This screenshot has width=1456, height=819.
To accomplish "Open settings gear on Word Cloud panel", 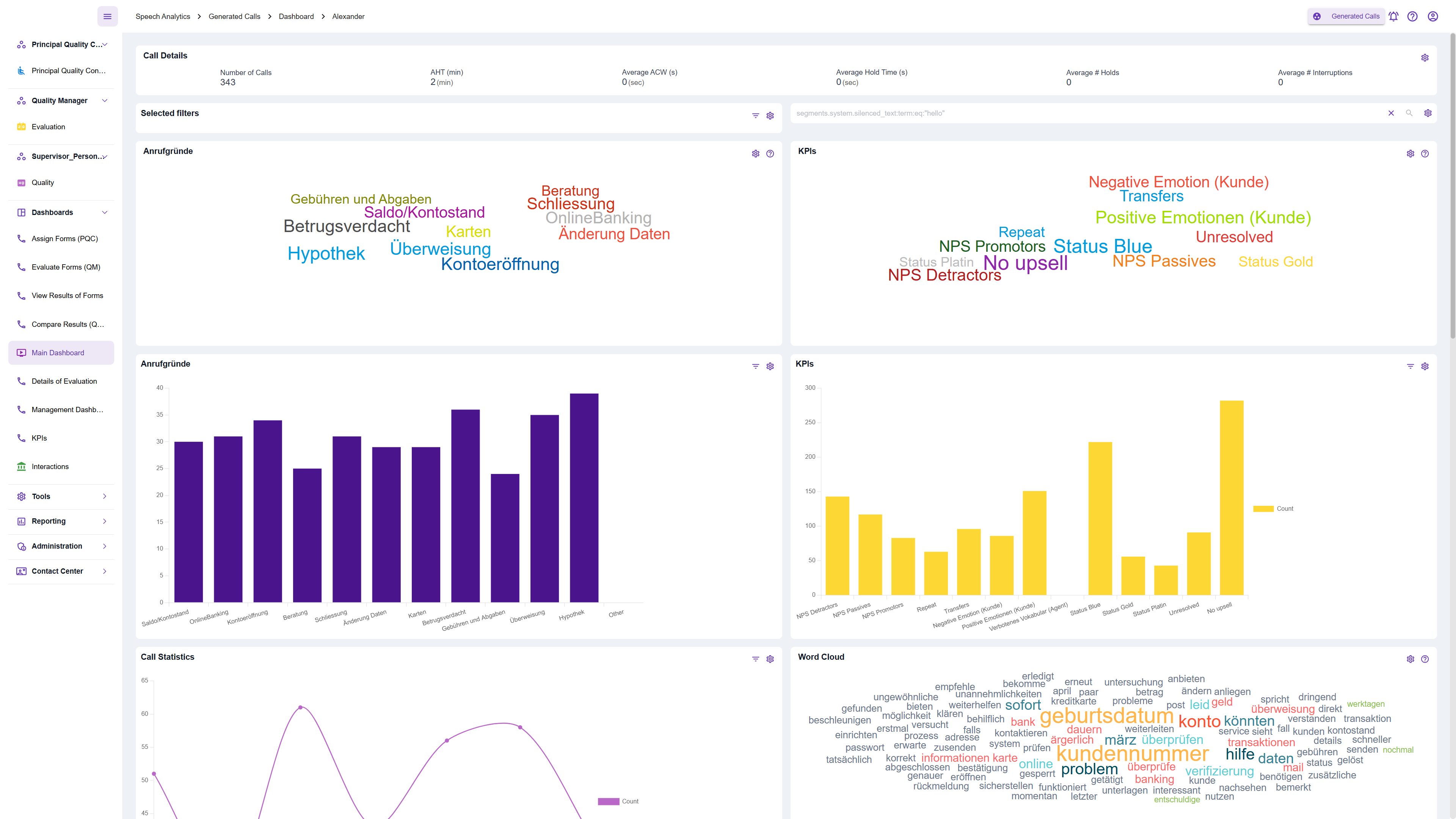I will tap(1410, 659).
